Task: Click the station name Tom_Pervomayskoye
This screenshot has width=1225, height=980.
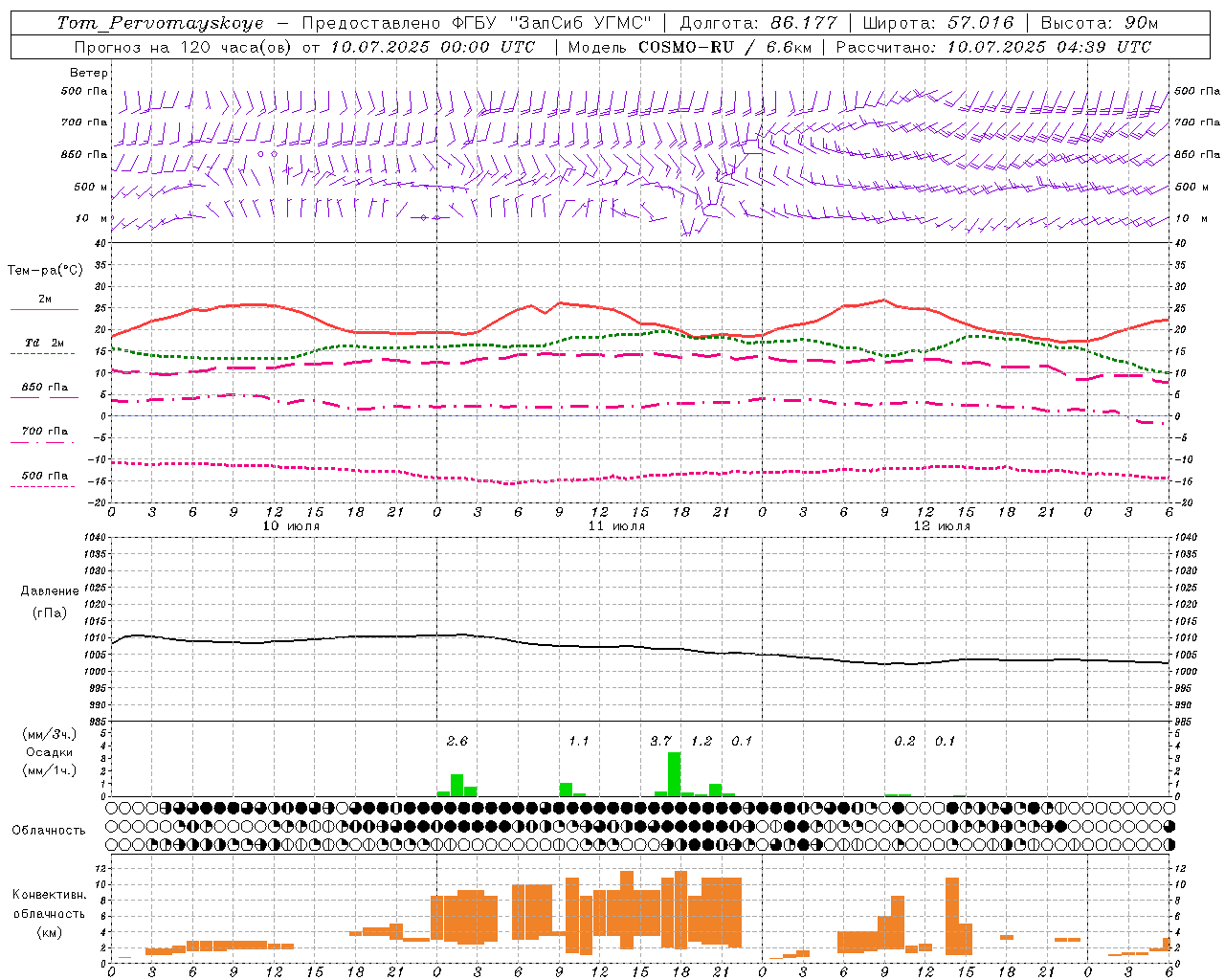Action: [159, 23]
